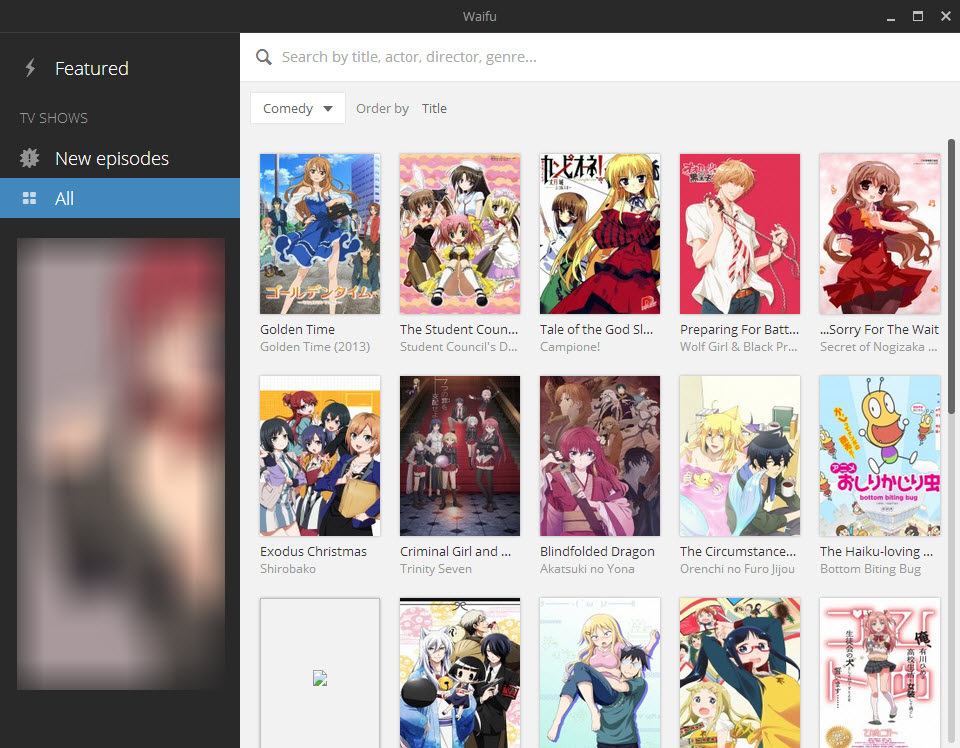Click '...Sorry For The Wait' title text
Screen dimensions: 960x748
879,329
